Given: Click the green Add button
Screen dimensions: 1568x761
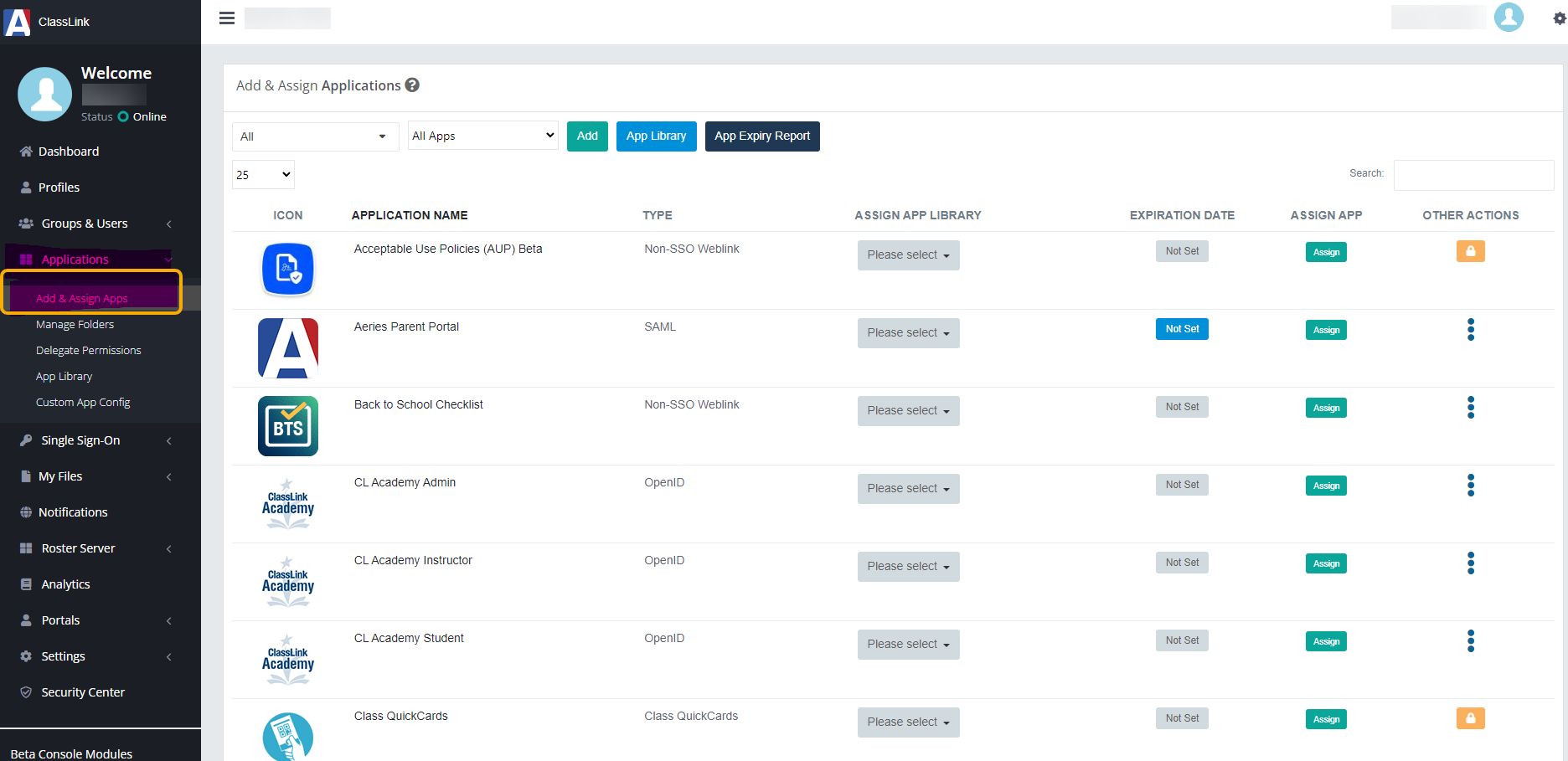Looking at the screenshot, I should (x=587, y=136).
